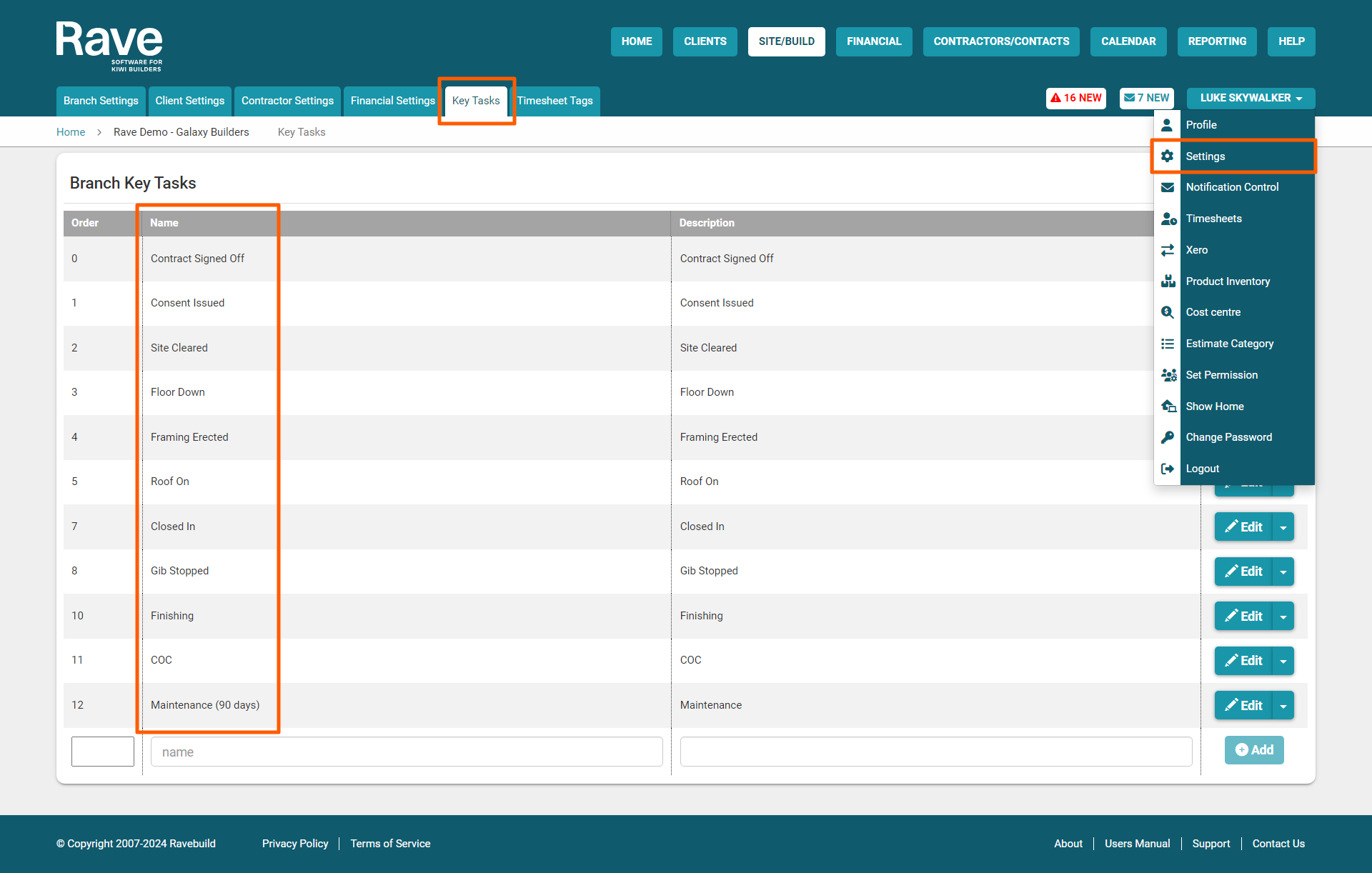Click the Xero exchange arrows icon
The width and height of the screenshot is (1372, 873).
(x=1167, y=250)
